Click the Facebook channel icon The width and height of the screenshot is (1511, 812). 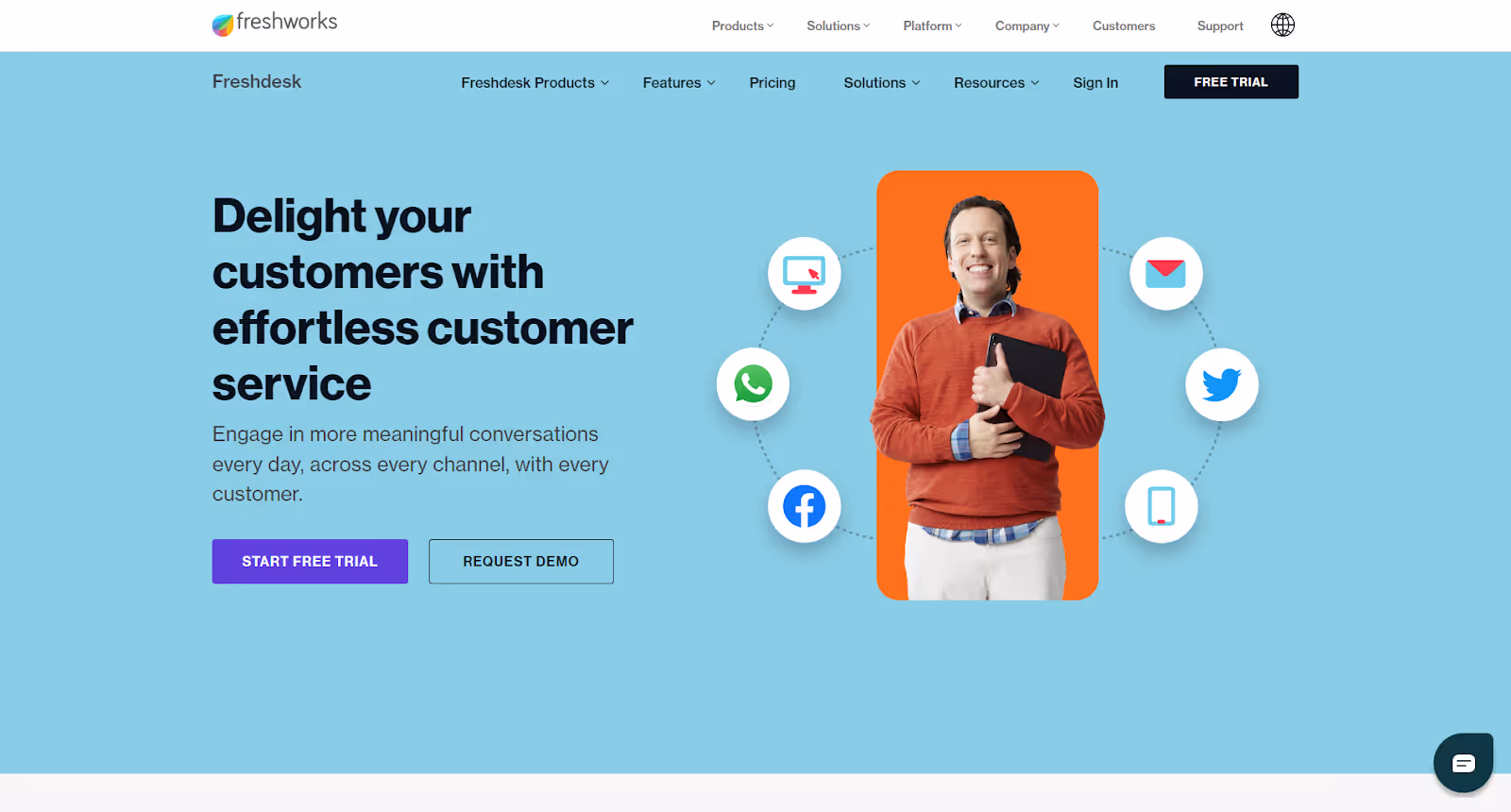pyautogui.click(x=804, y=506)
